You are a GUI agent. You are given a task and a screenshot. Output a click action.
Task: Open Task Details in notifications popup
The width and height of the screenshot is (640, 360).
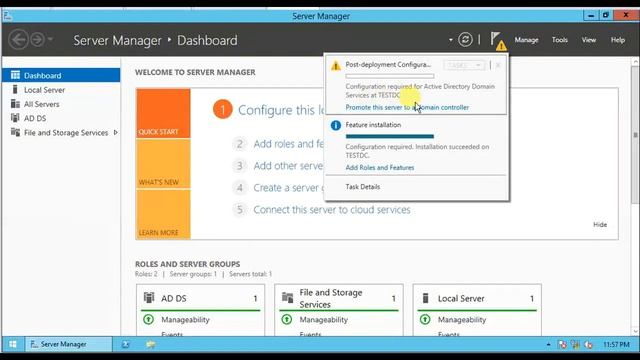362,187
